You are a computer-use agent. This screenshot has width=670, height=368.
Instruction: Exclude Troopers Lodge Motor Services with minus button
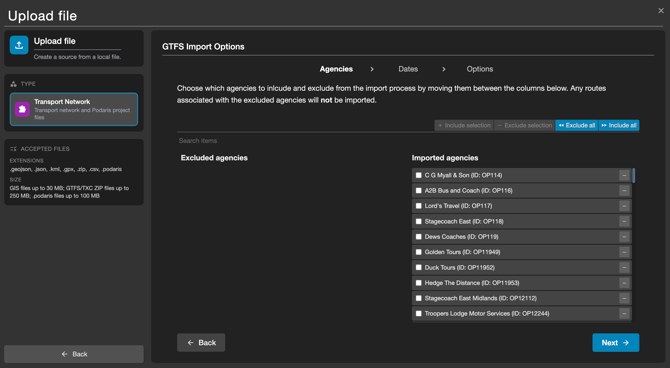(x=624, y=314)
